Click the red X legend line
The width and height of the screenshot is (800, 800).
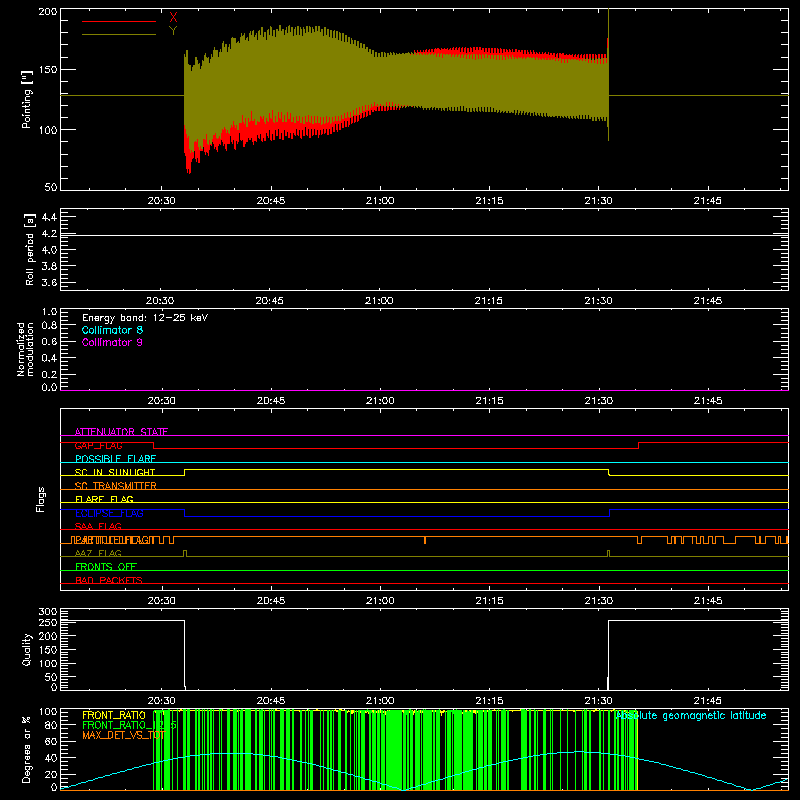119,21
